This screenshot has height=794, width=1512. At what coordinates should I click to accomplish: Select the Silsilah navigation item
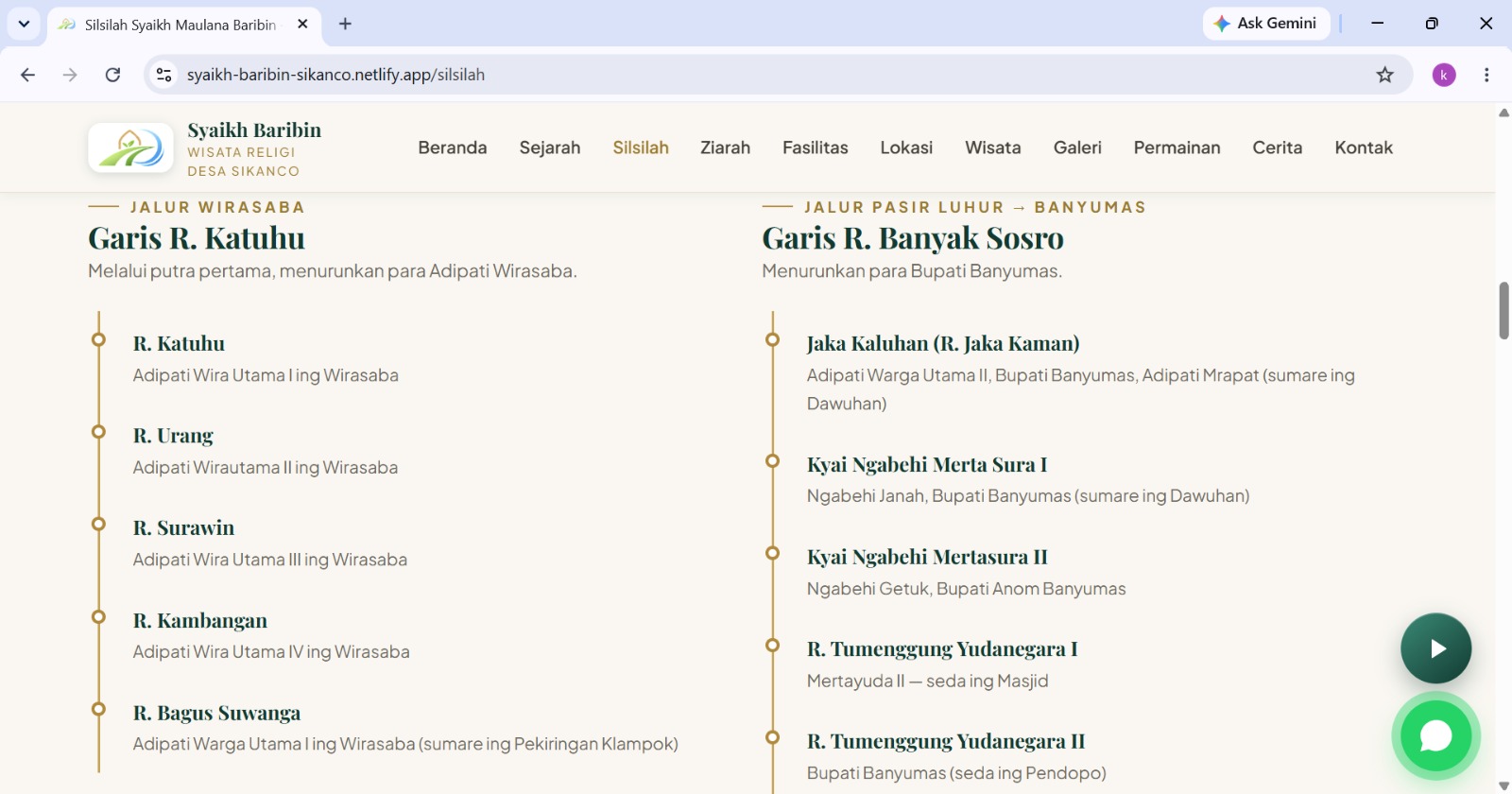[641, 147]
